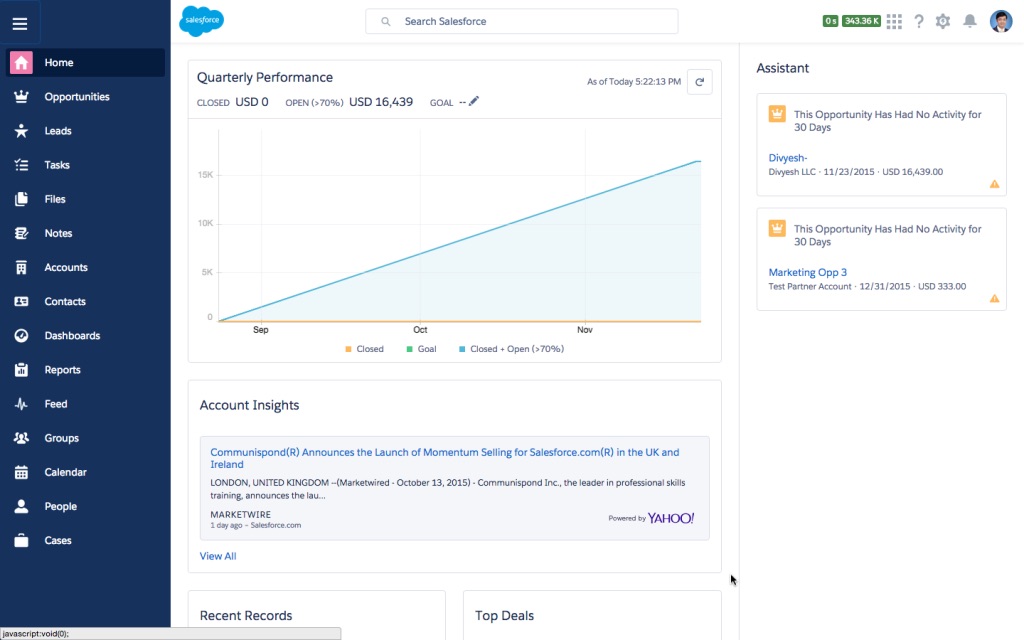Open the Divyesh- opportunity link

[x=788, y=158]
